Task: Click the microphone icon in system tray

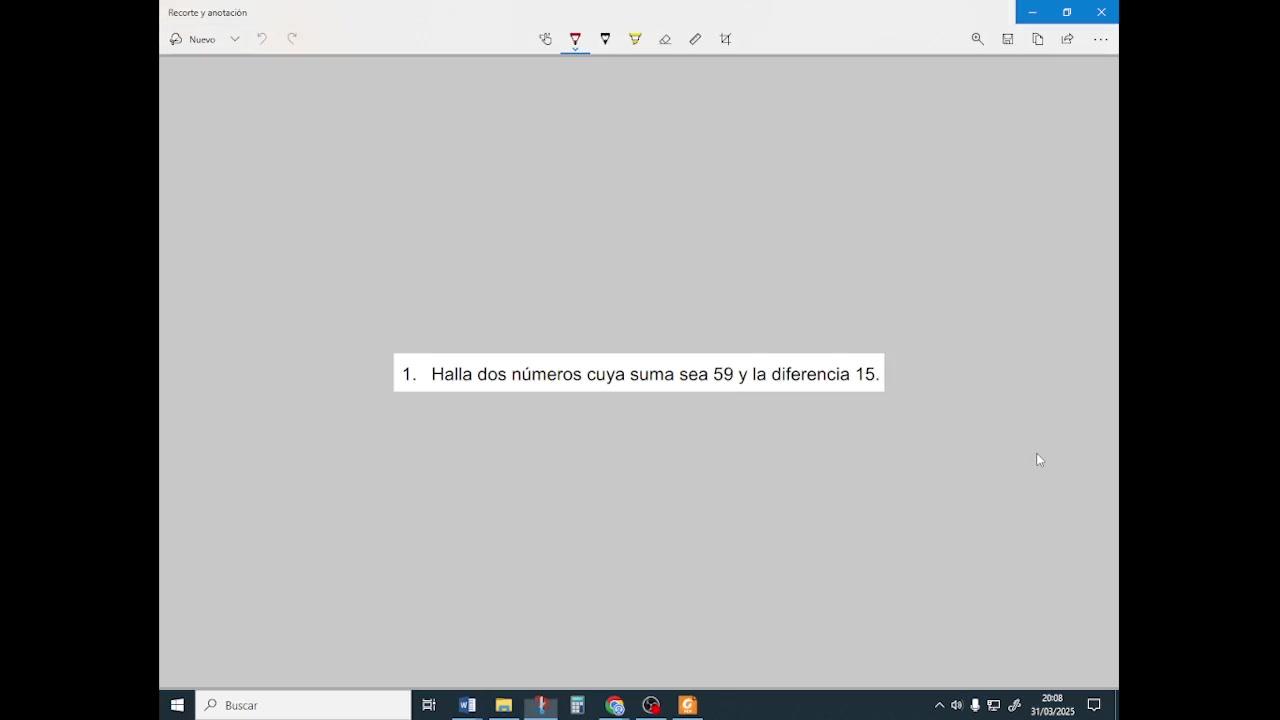Action: pos(975,705)
